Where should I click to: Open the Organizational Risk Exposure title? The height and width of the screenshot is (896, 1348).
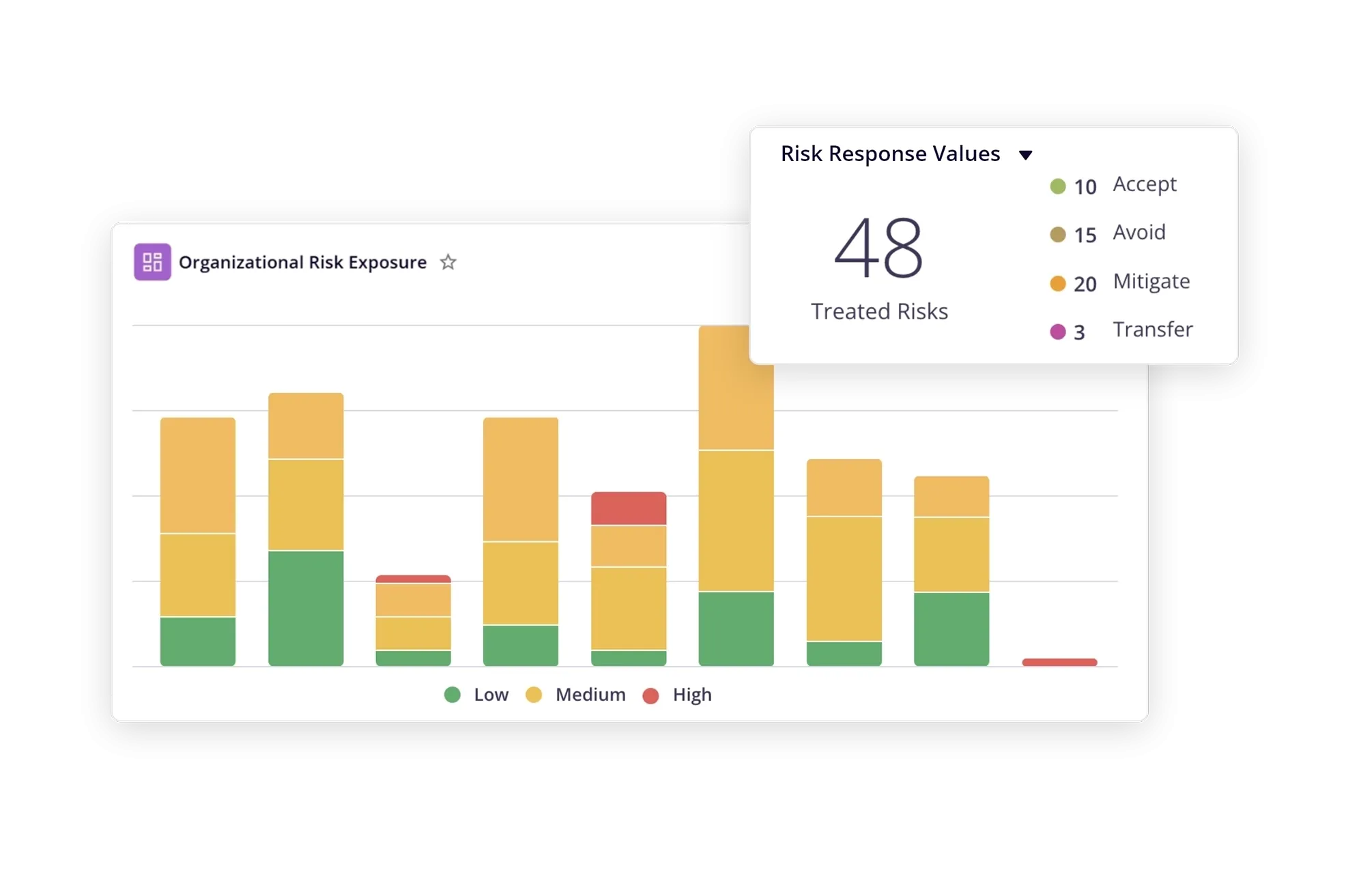[x=302, y=262]
